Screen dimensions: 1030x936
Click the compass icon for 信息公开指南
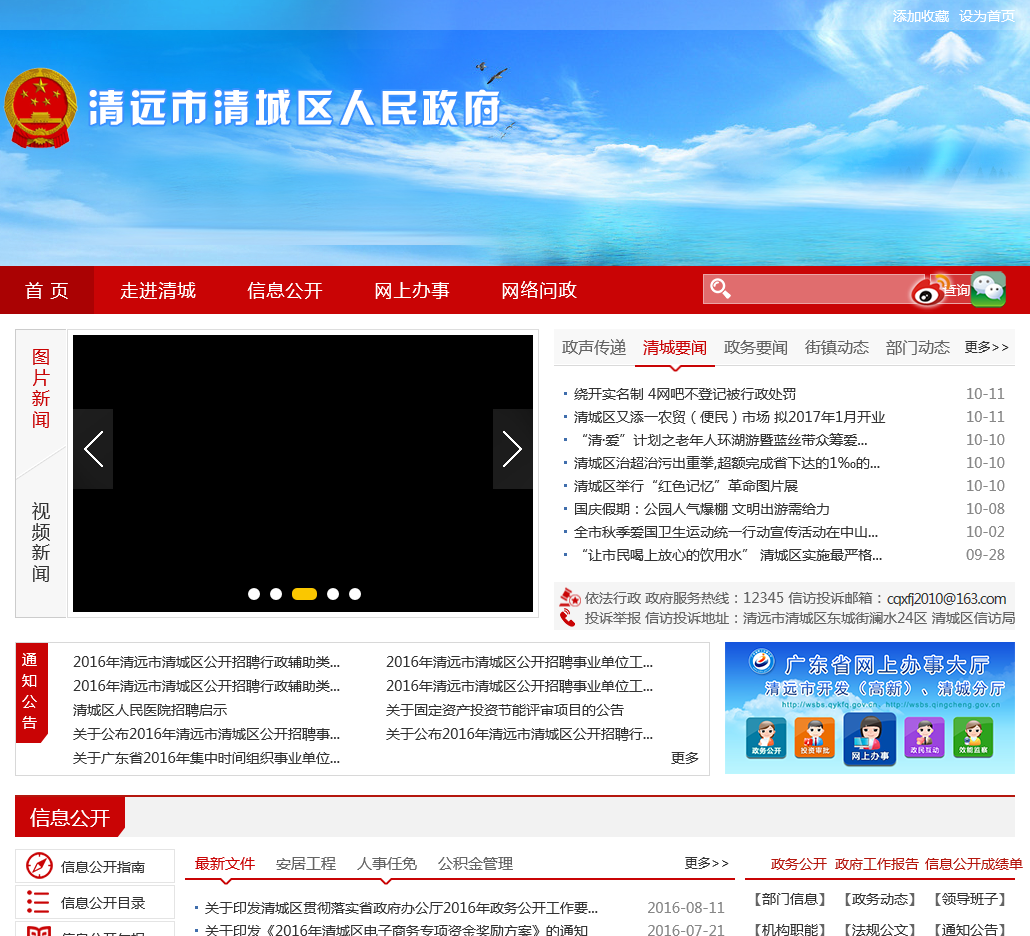point(39,866)
